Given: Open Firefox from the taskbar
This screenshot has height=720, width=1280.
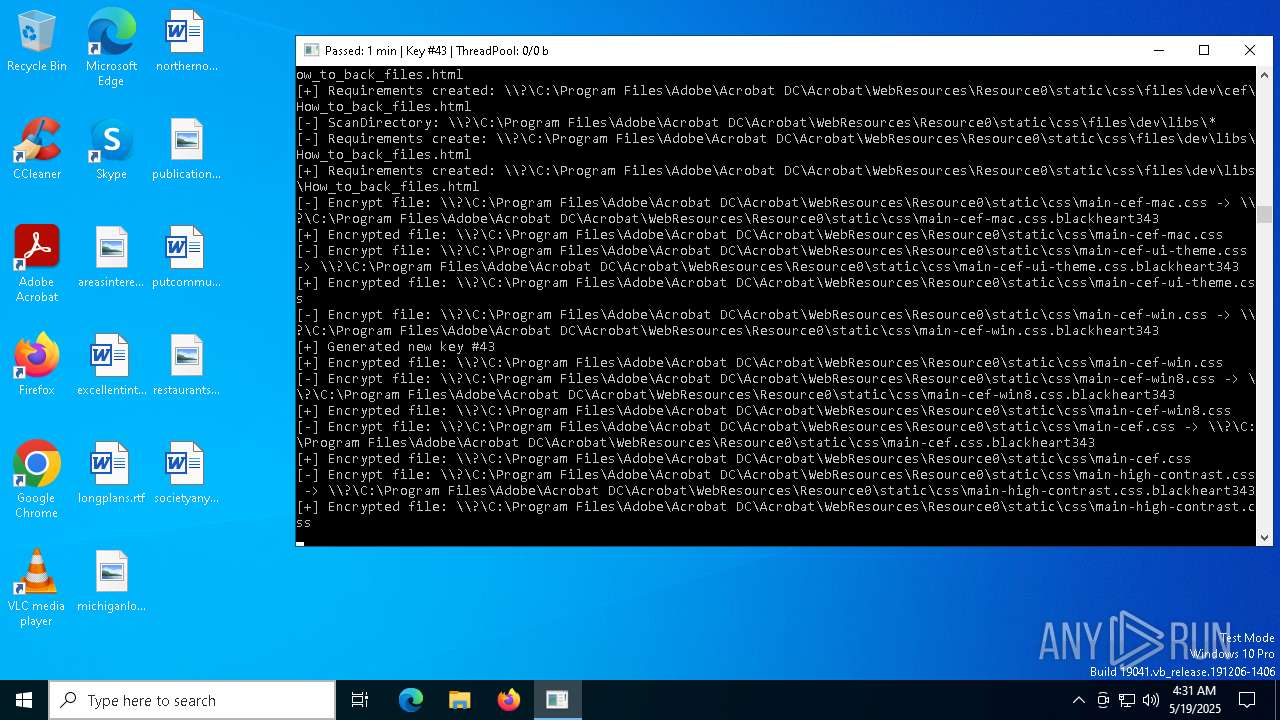Looking at the screenshot, I should (x=508, y=700).
